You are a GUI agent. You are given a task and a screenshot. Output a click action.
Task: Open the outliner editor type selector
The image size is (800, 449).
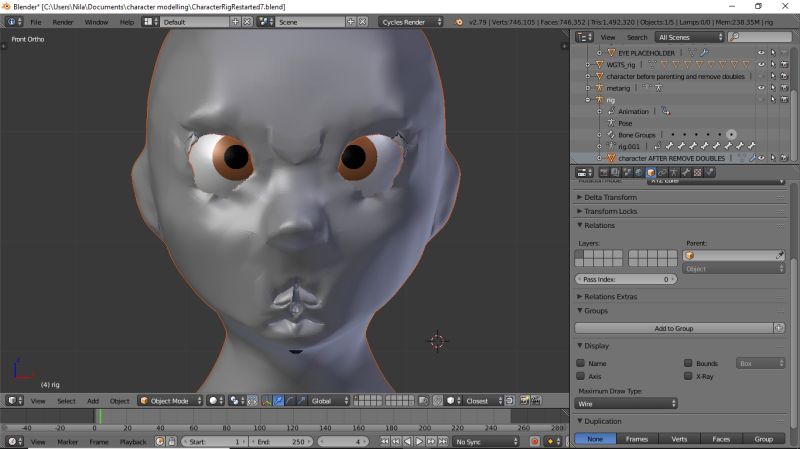coord(584,37)
